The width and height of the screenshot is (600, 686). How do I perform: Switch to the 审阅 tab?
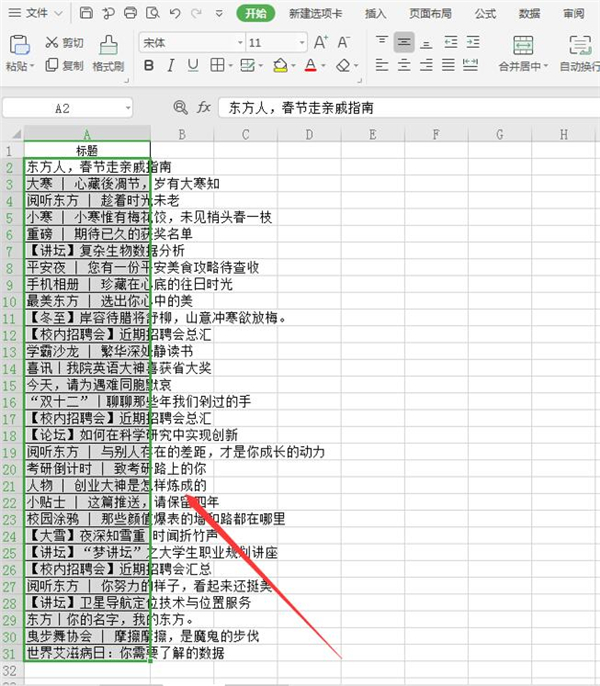click(x=573, y=14)
